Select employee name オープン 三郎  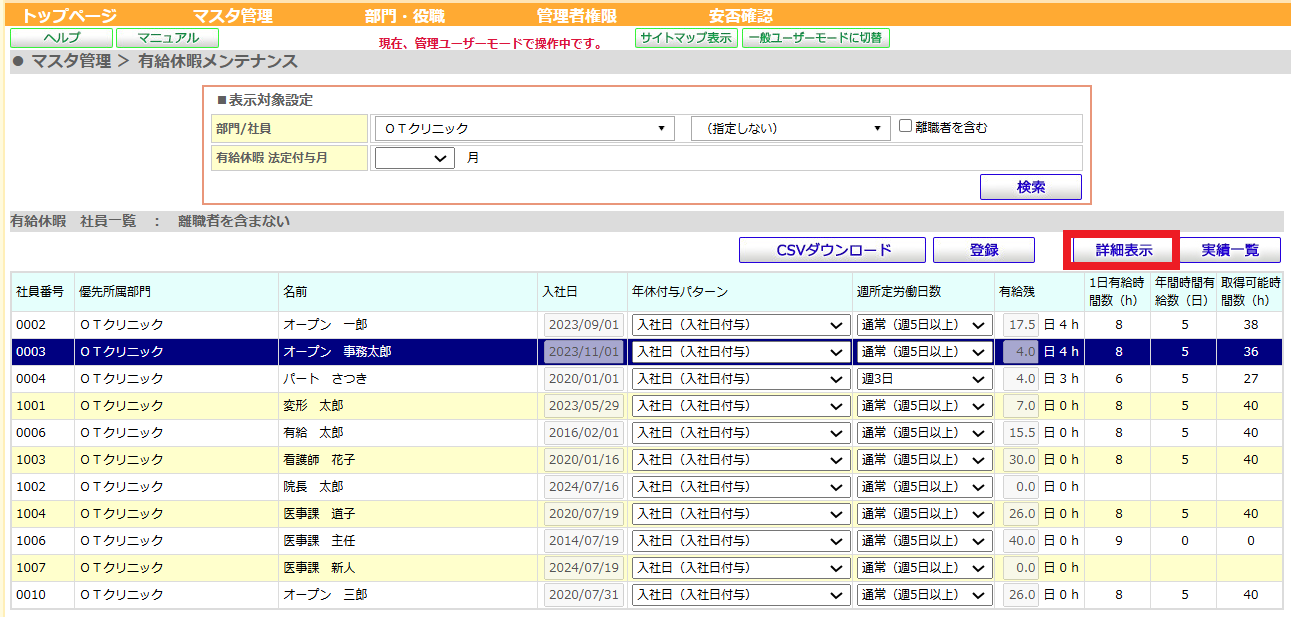pyautogui.click(x=326, y=595)
